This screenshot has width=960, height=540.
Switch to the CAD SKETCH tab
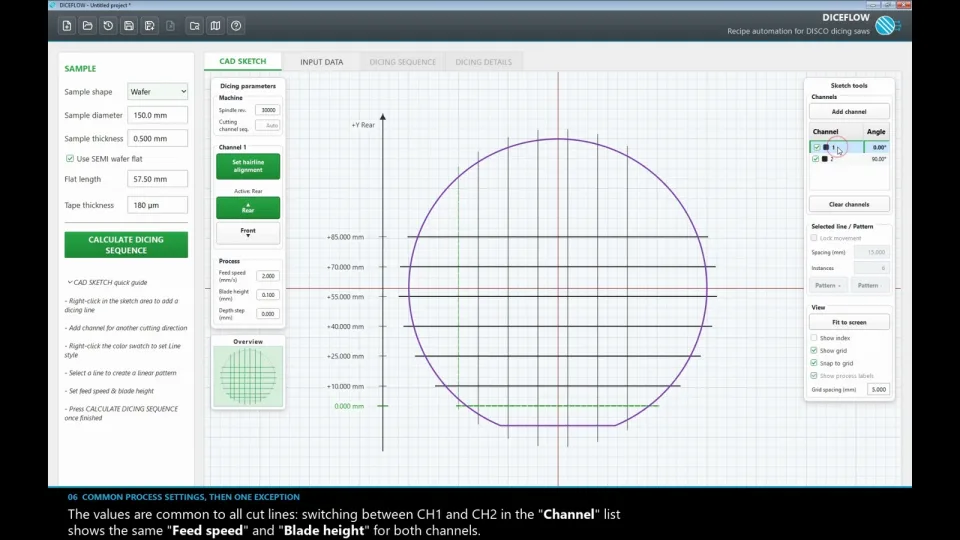click(x=242, y=61)
